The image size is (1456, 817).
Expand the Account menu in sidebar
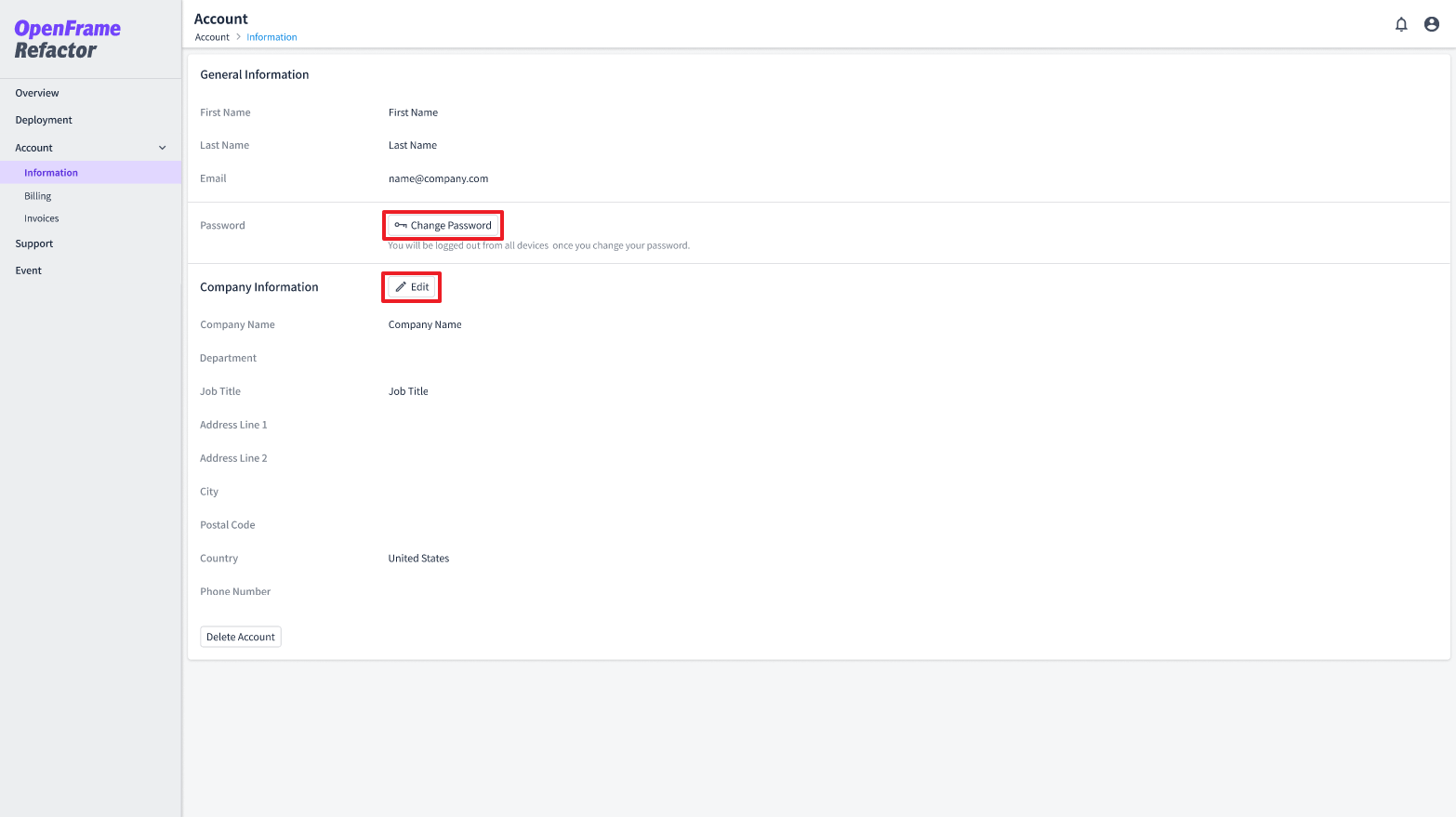[33, 147]
